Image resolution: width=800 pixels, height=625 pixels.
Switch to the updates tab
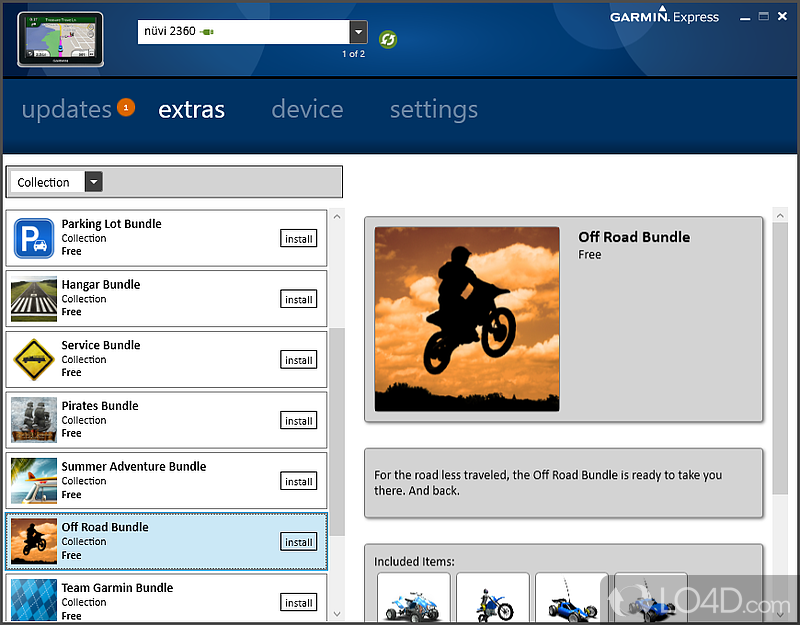(67, 109)
